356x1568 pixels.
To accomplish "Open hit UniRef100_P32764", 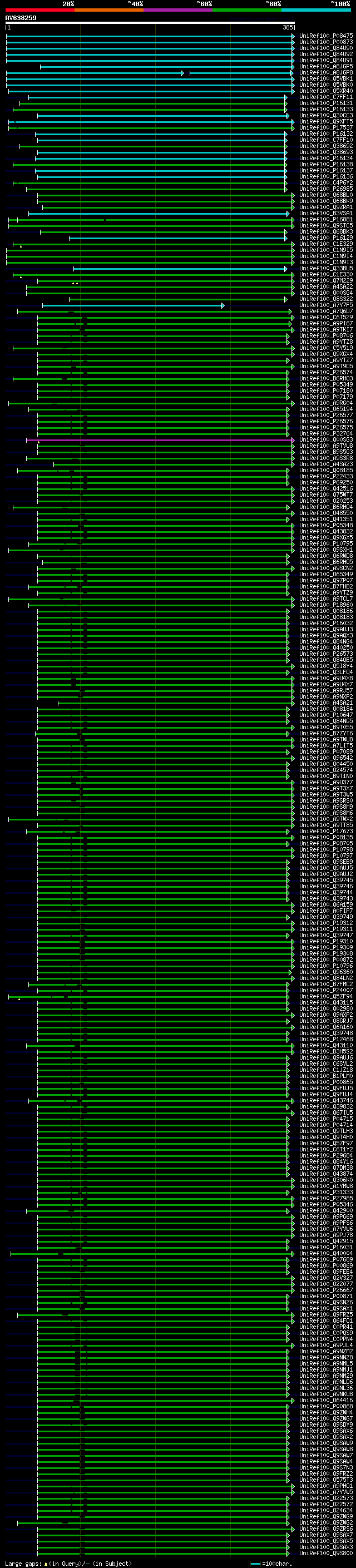I will coord(325,433).
